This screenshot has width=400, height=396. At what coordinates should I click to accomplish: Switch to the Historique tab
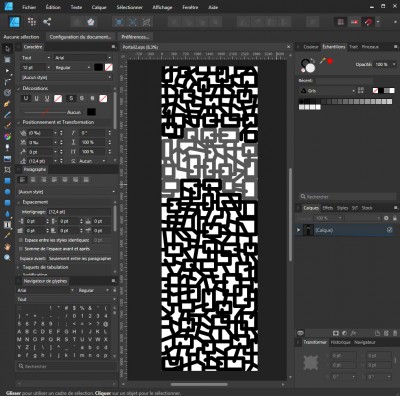point(340,342)
